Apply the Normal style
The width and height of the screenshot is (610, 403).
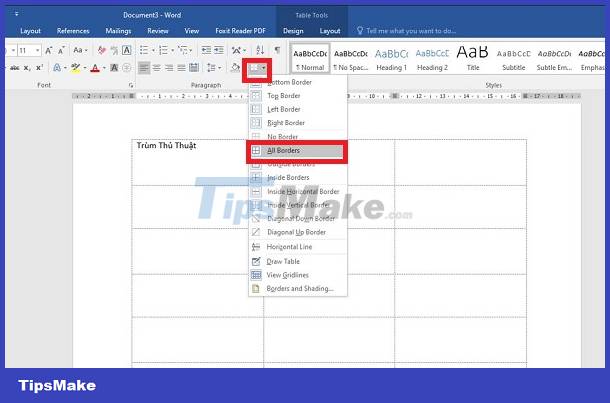click(x=310, y=58)
